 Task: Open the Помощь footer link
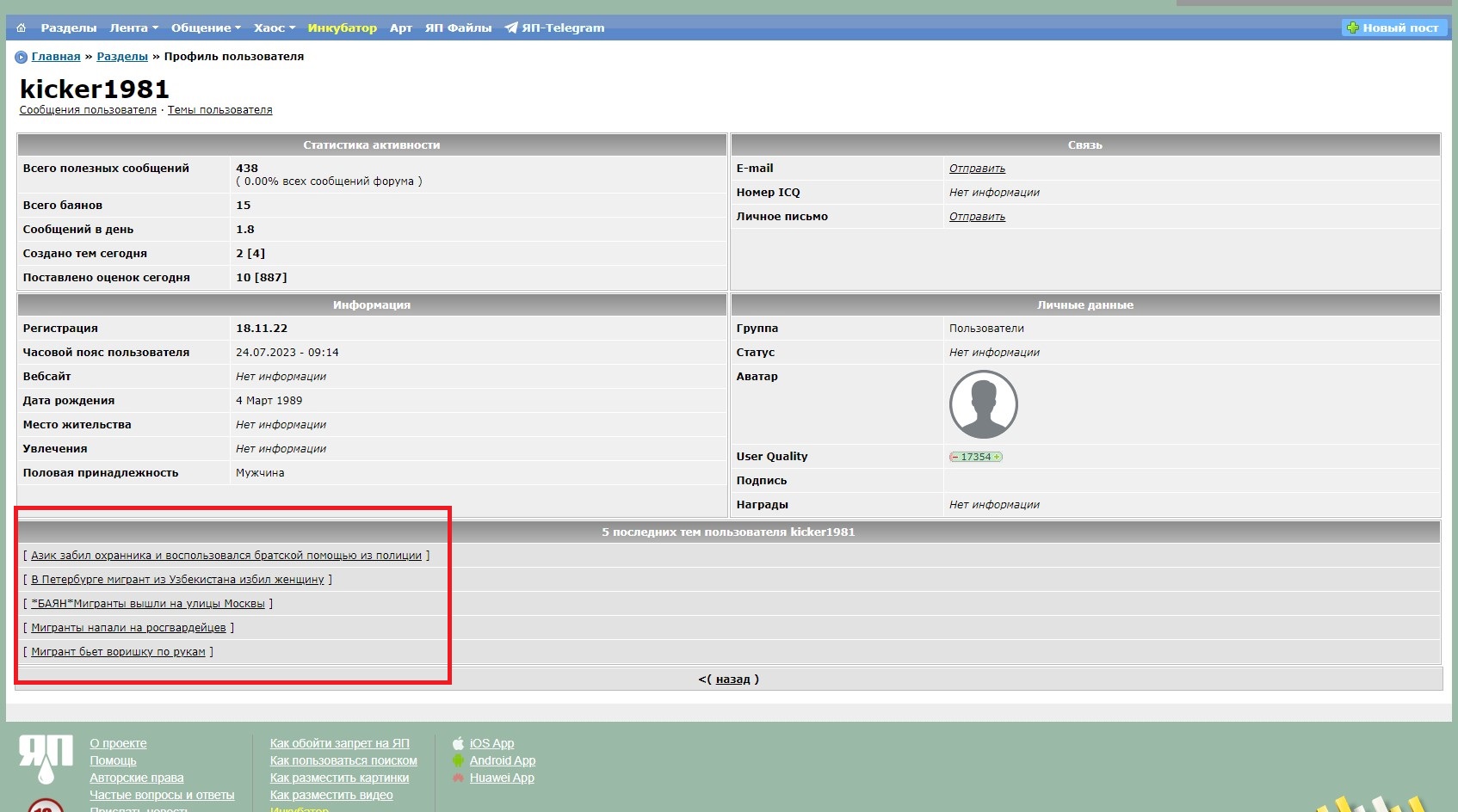coord(113,760)
